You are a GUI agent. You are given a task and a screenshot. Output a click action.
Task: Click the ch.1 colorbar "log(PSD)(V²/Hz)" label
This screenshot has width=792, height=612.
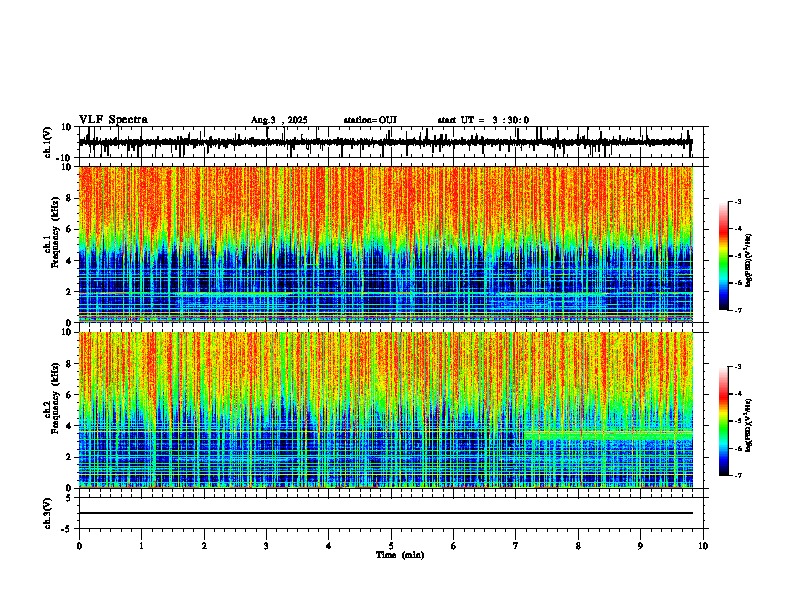(749, 260)
